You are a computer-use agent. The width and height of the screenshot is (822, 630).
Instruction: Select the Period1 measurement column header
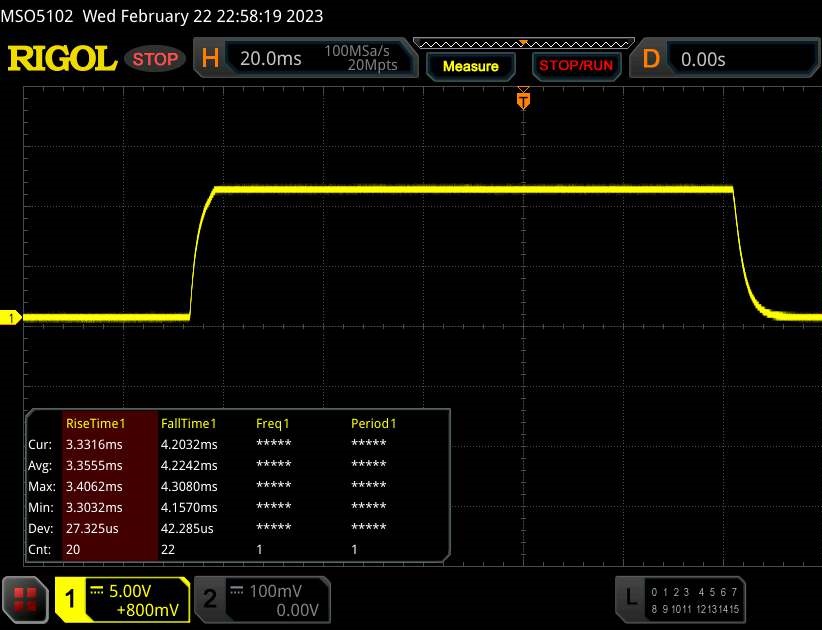point(373,423)
